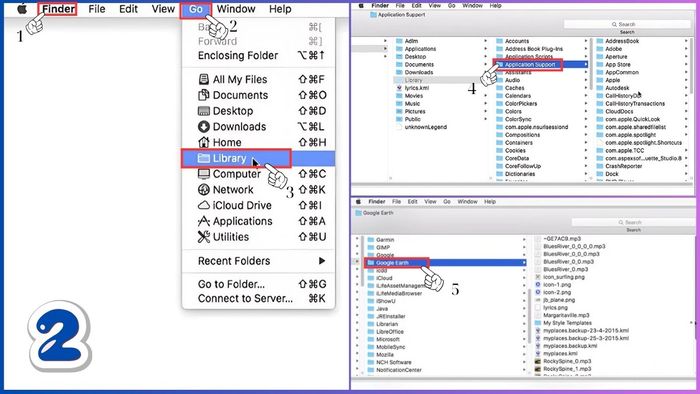
Task: Select the 'Dictionaries' folder row
Action: 520,174
